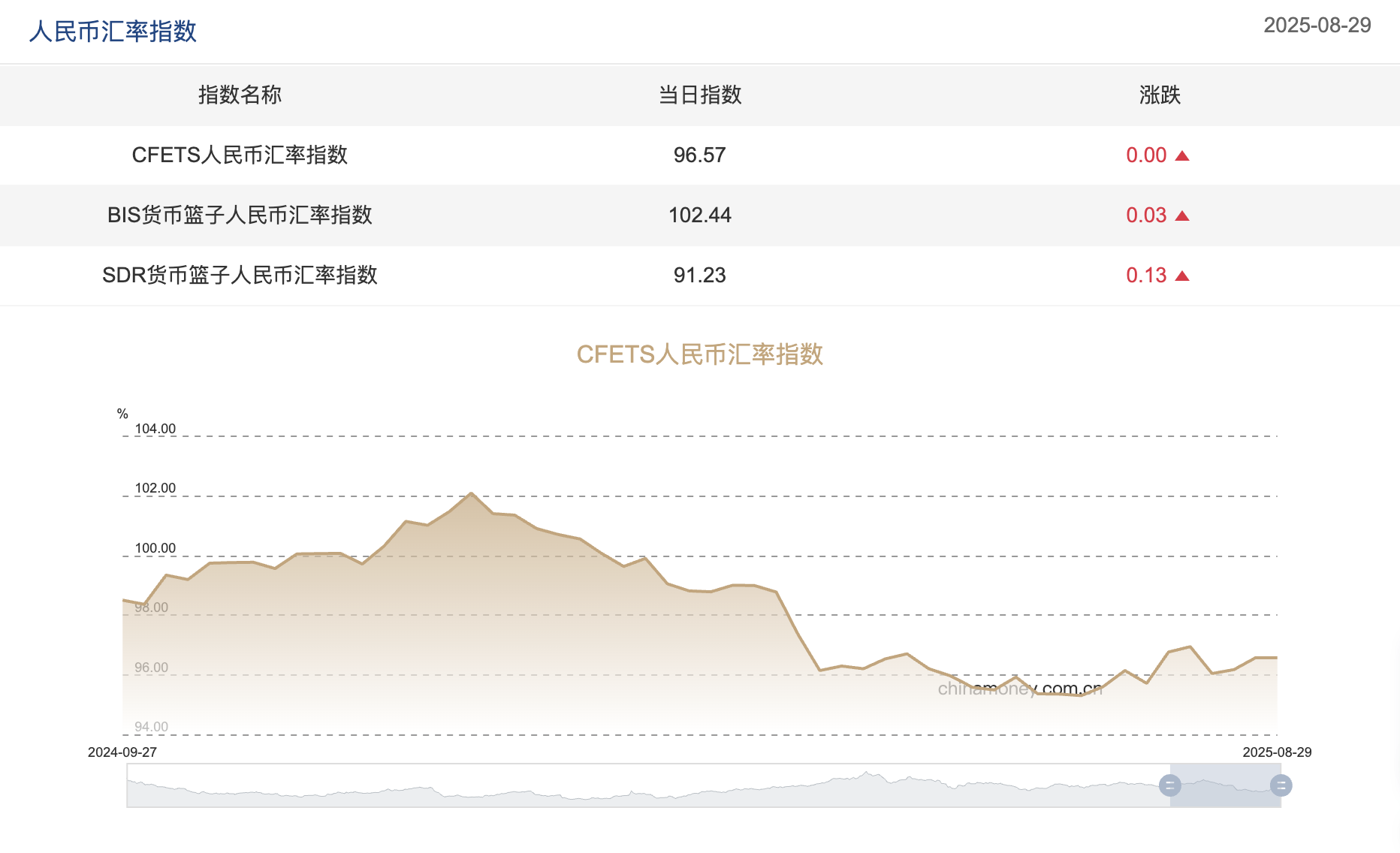
Task: Click the 2025-08-29 end date below chart
Action: [x=1276, y=751]
